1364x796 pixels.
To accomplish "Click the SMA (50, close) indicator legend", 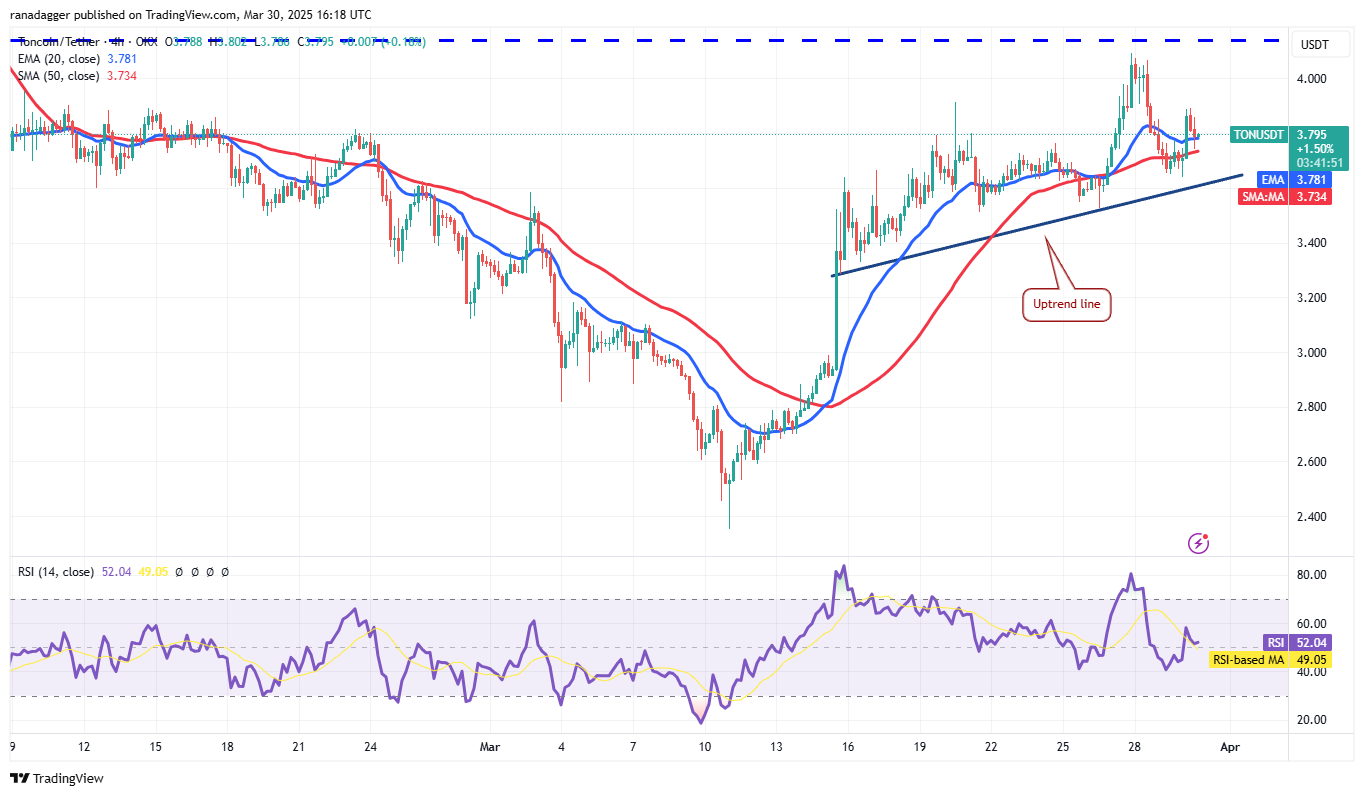I will click(58, 76).
